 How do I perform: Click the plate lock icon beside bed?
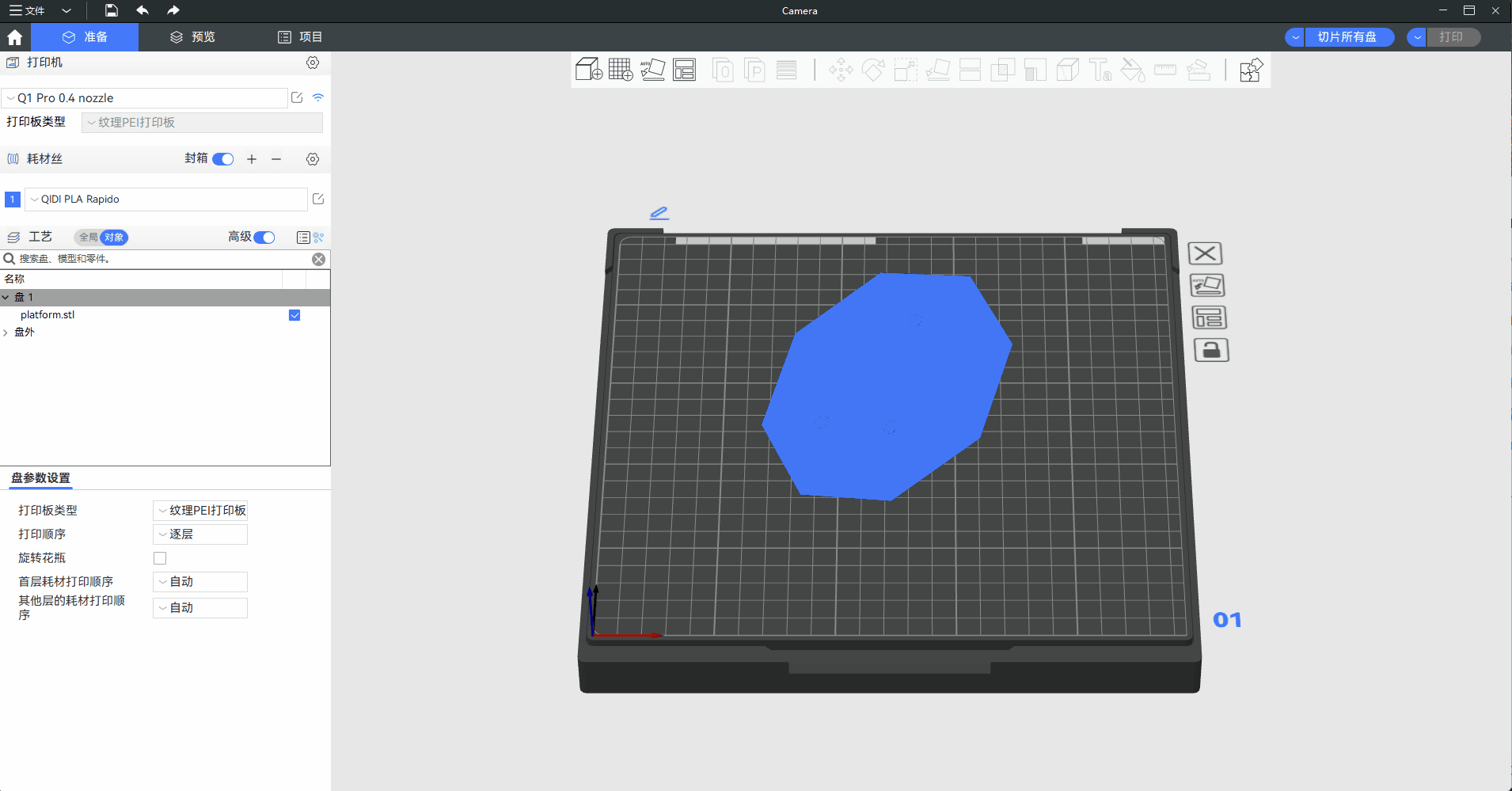(1210, 350)
